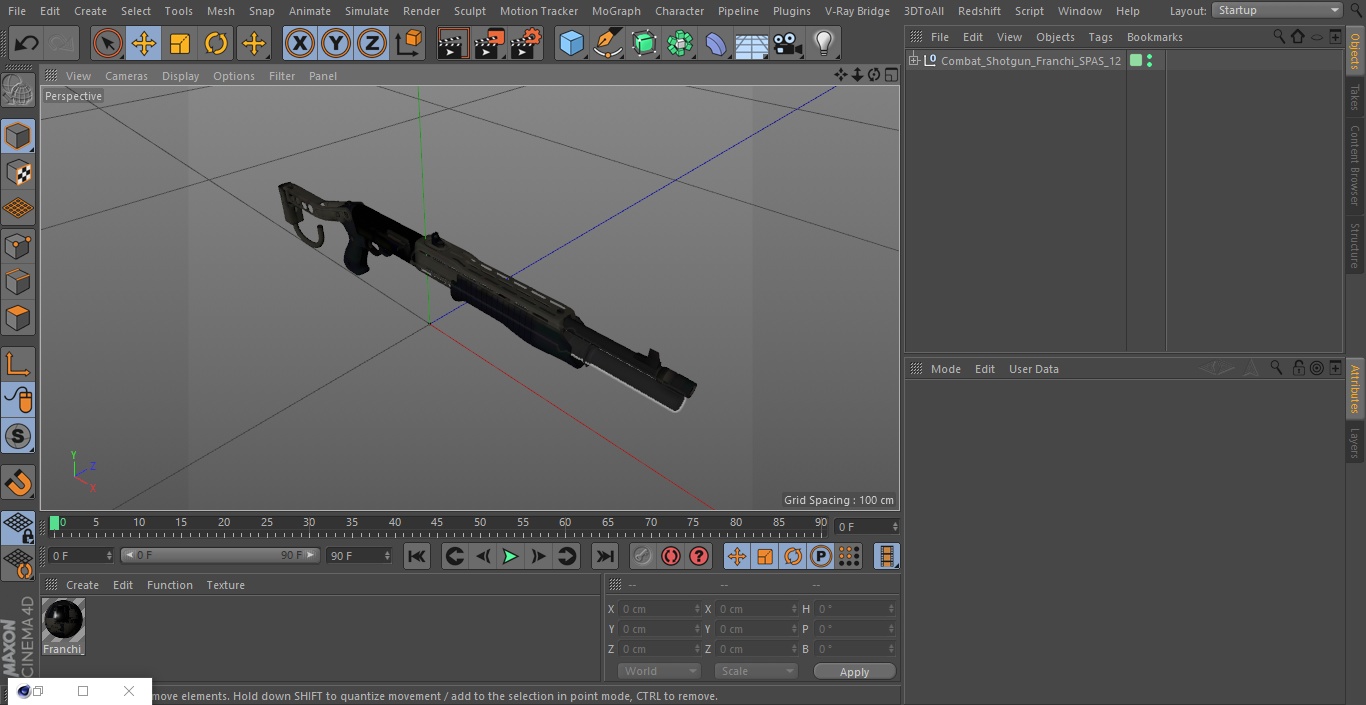Click the Undo arrow icon
This screenshot has height=705, width=1366.
tap(26, 44)
